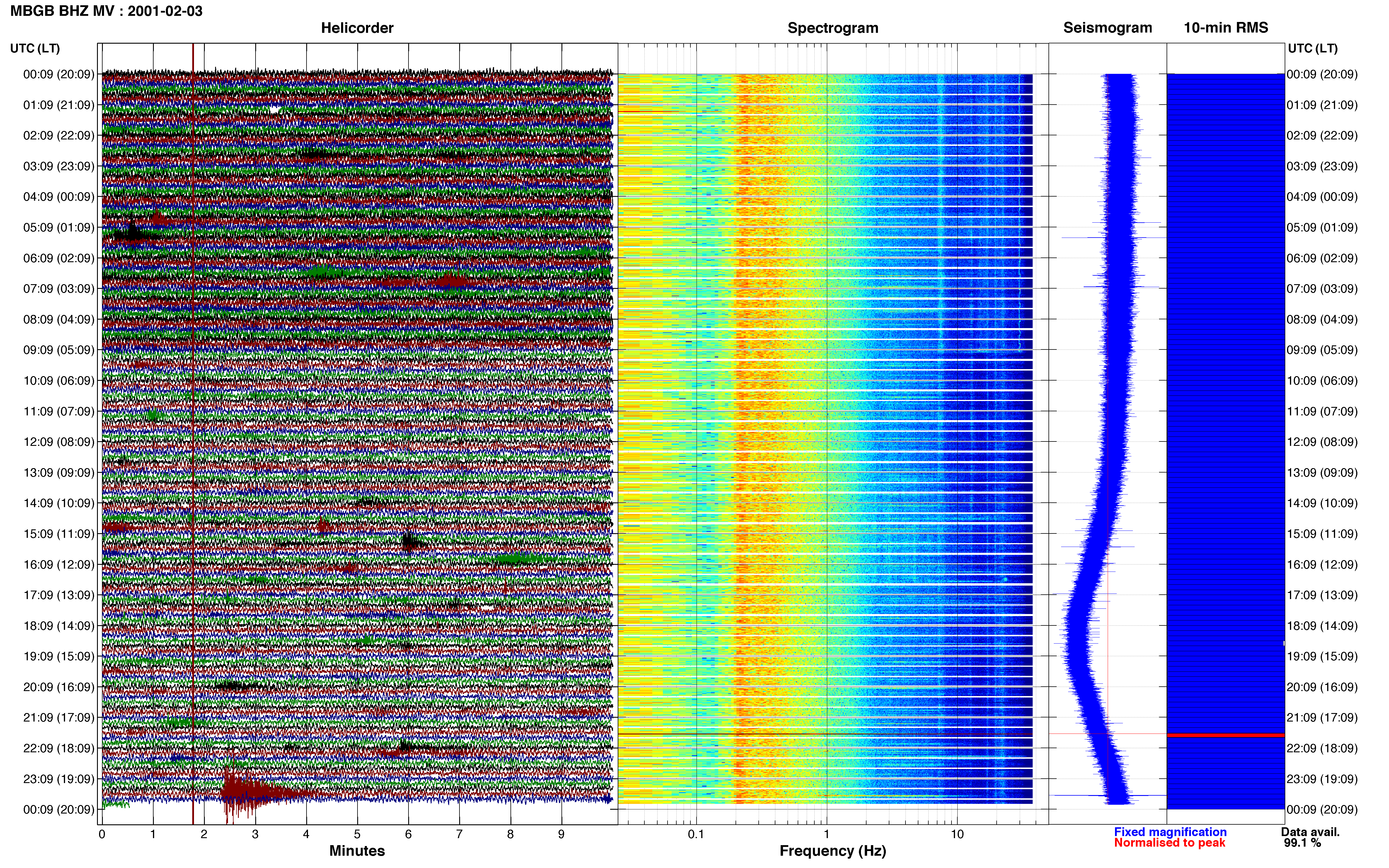Click left-axis time label 02:09 (22:09)

[x=59, y=135]
